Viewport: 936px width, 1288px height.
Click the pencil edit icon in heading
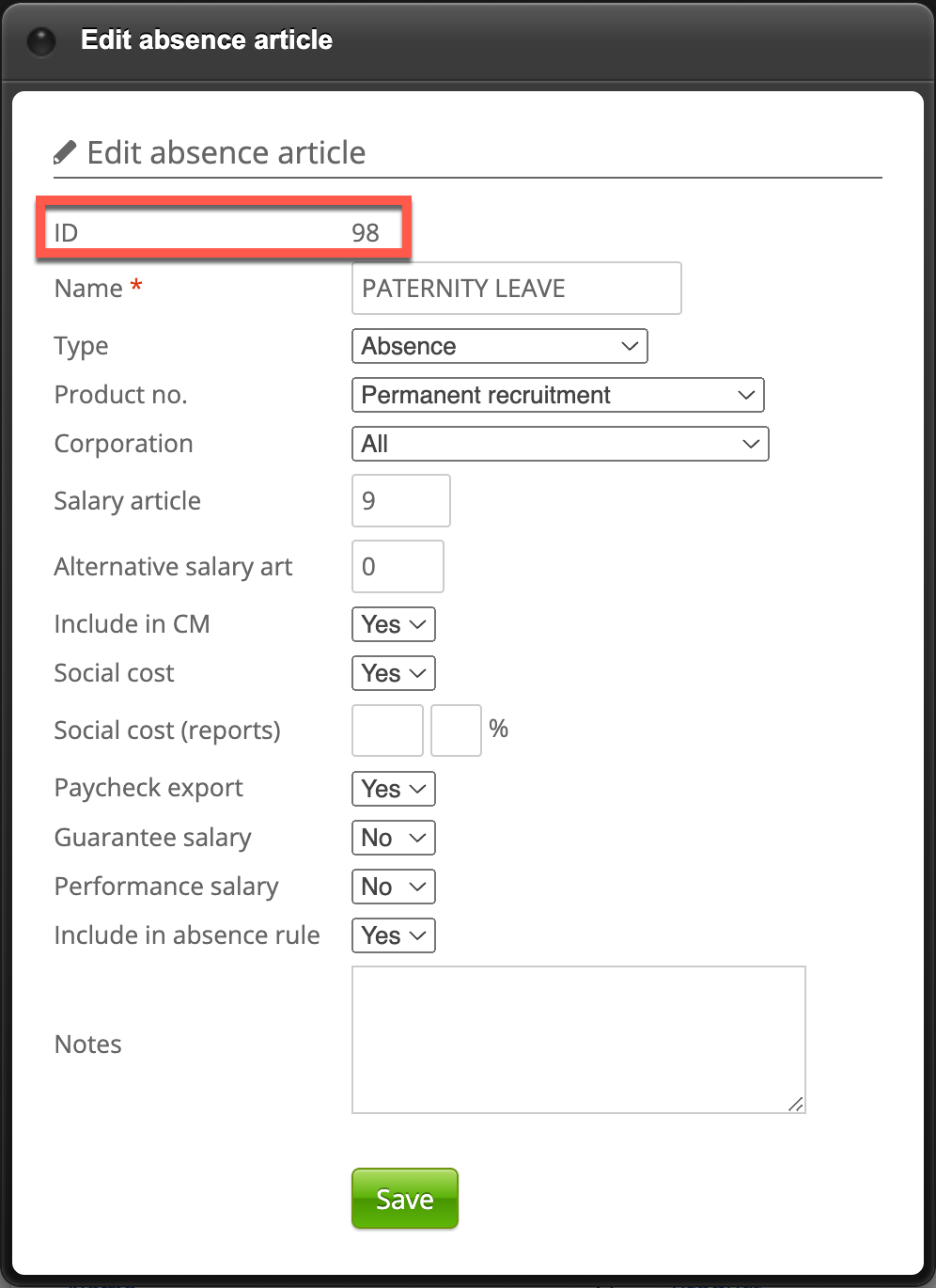pos(65,152)
